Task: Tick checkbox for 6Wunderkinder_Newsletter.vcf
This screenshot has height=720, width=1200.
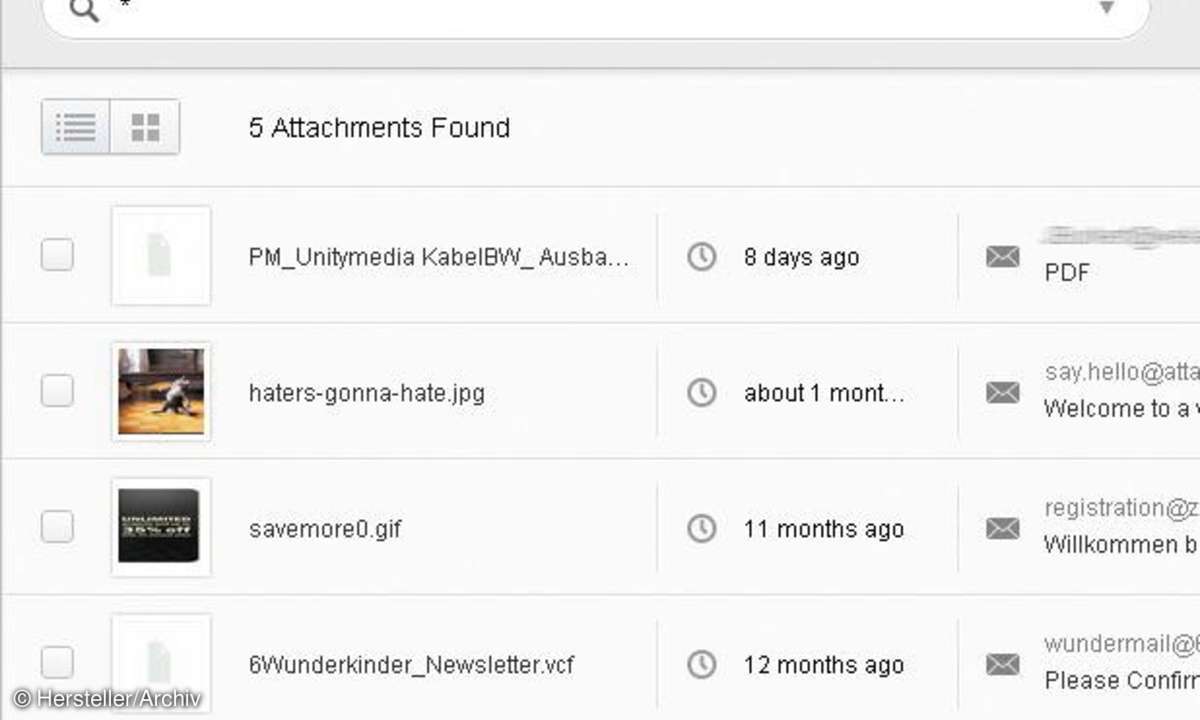Action: [57, 662]
